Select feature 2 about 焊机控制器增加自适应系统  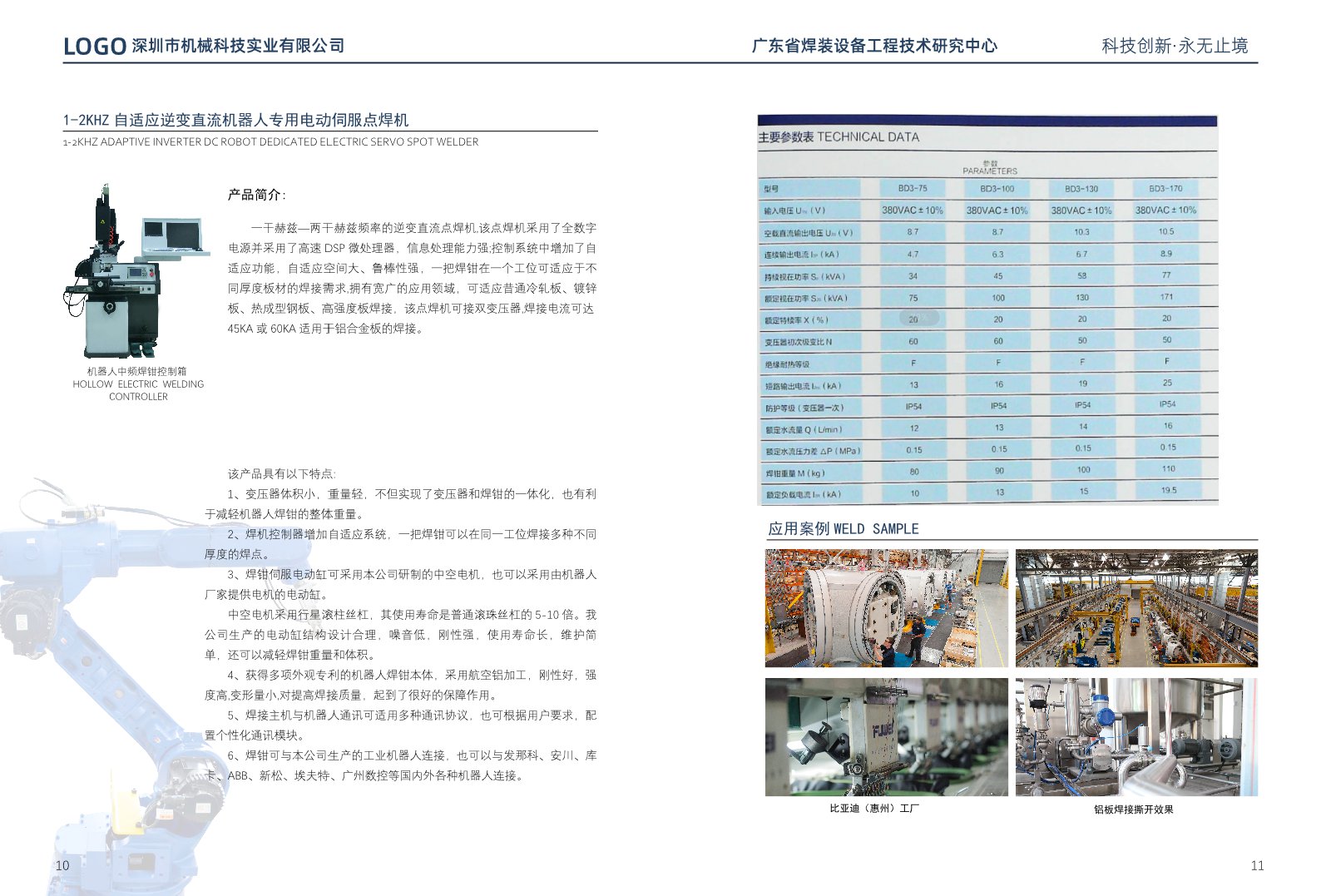(400, 544)
